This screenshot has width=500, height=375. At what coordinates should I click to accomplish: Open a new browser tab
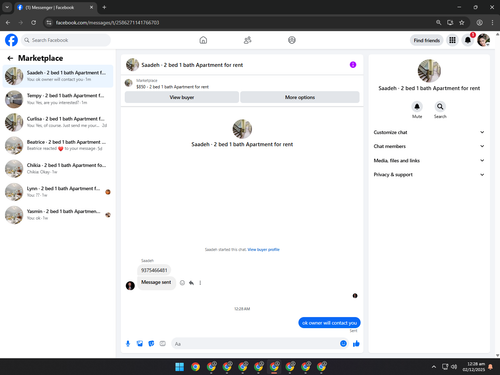(104, 7)
